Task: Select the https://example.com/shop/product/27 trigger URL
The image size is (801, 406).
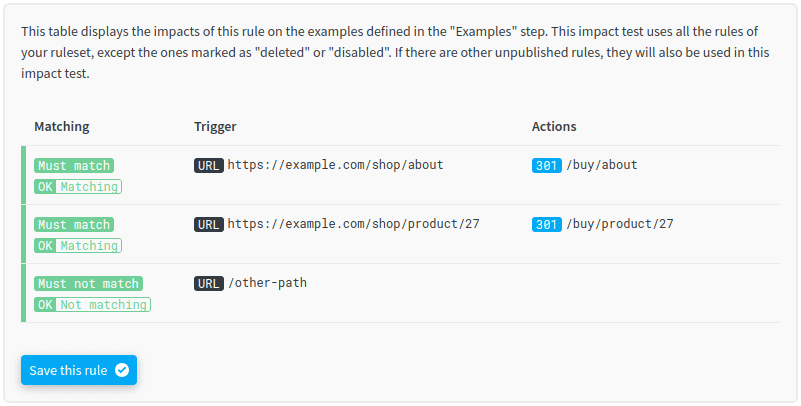Action: point(354,224)
